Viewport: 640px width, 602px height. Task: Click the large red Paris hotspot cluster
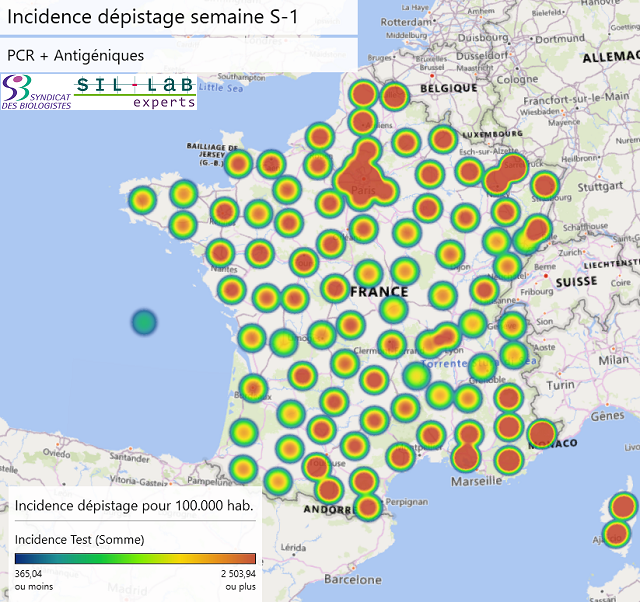point(361,176)
